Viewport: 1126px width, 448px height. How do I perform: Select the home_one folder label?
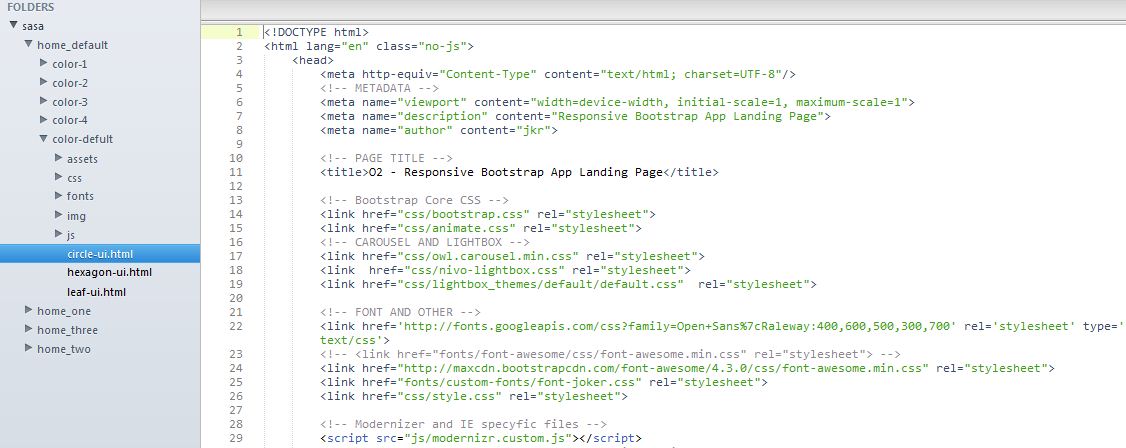(x=64, y=312)
